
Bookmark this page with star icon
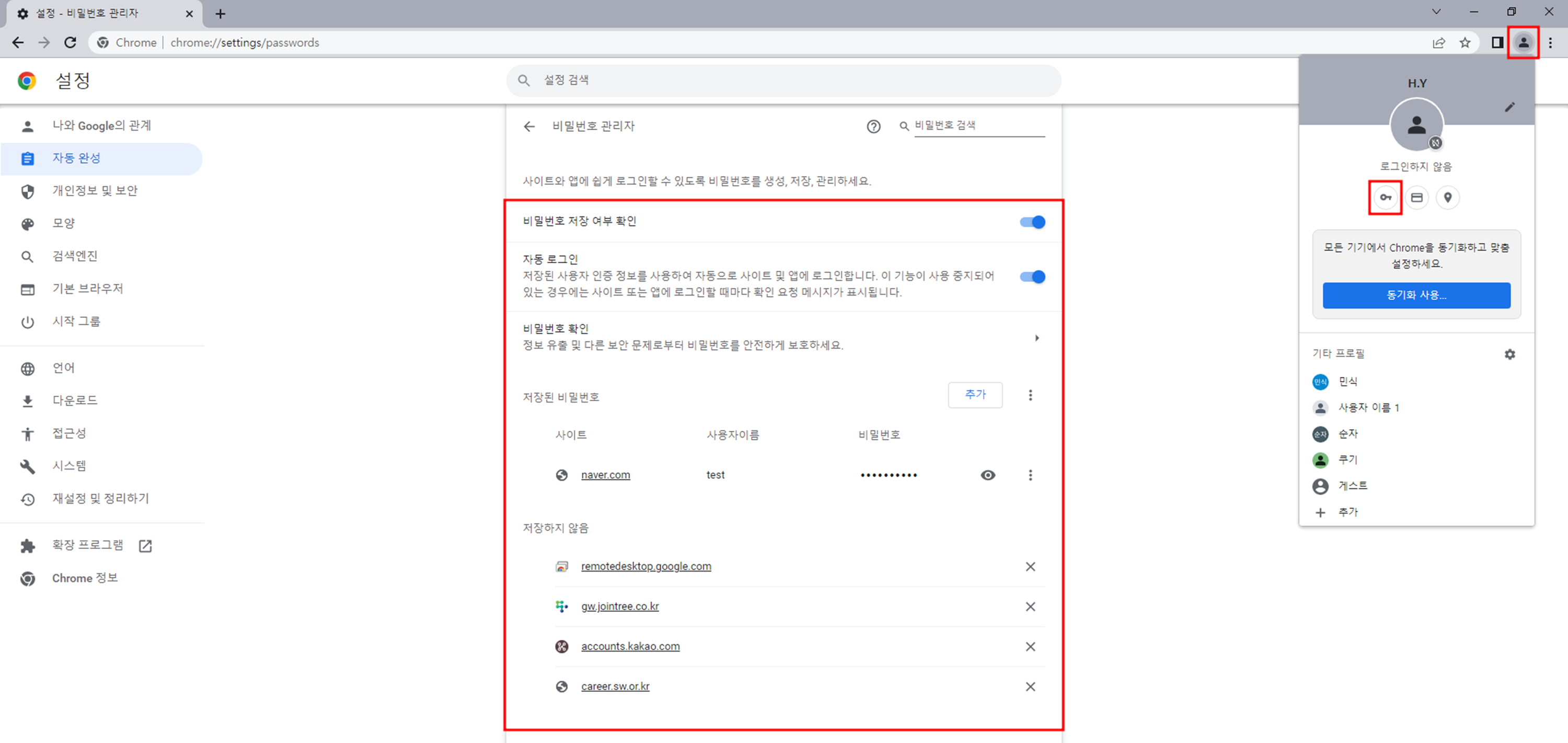[1465, 43]
